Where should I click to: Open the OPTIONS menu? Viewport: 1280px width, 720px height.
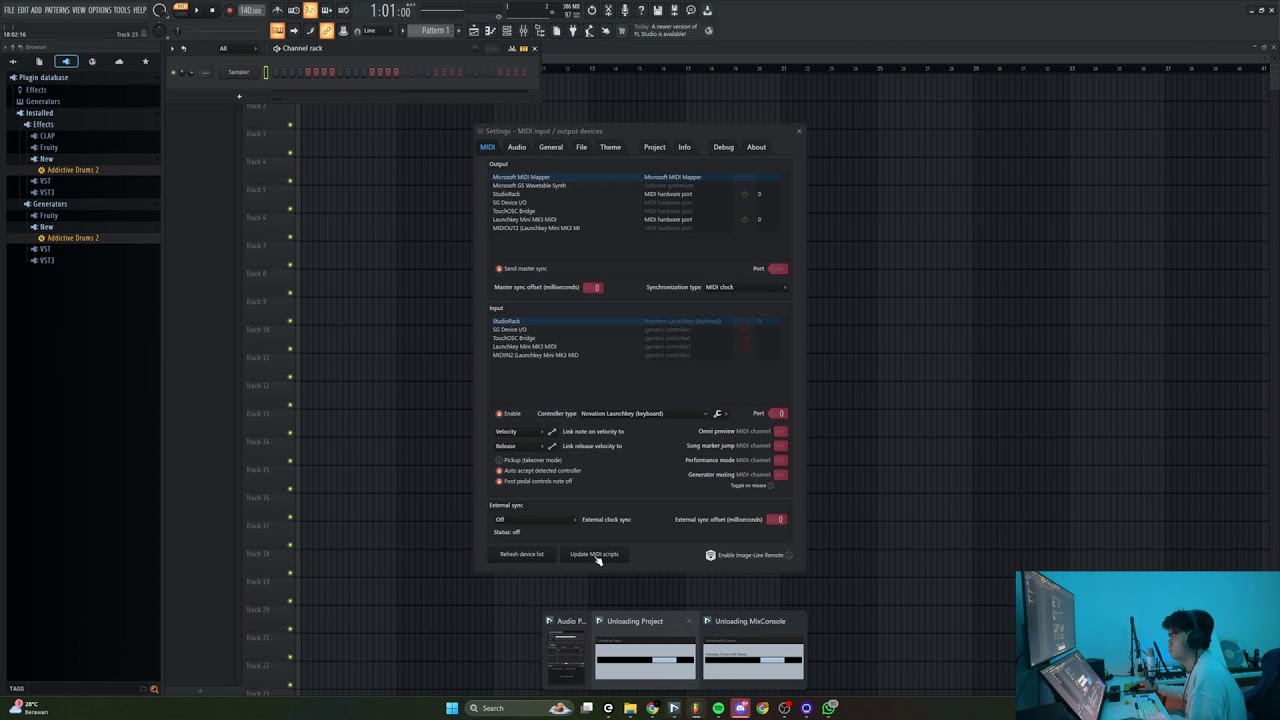pyautogui.click(x=100, y=10)
